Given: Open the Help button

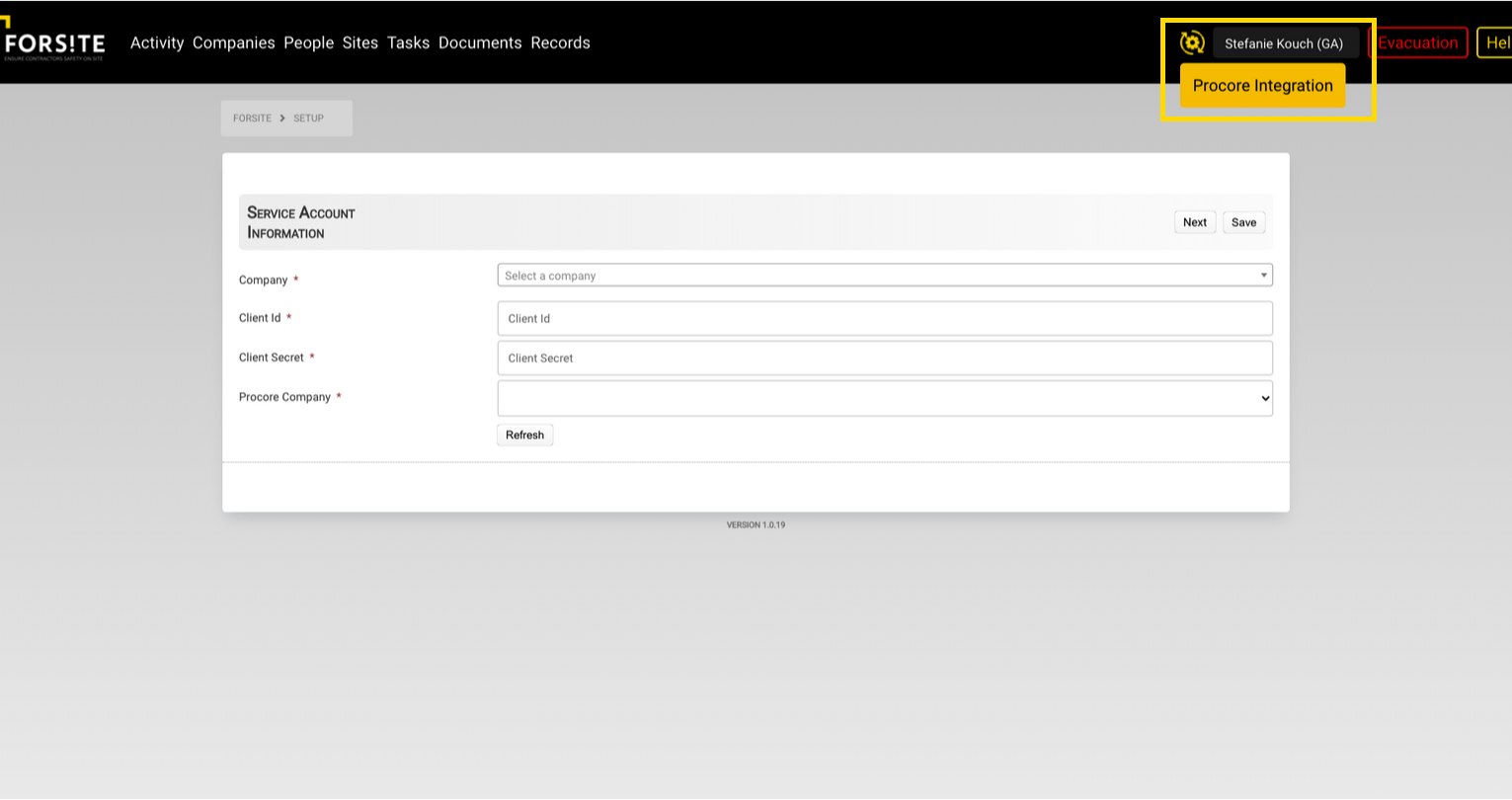Looking at the screenshot, I should pyautogui.click(x=1495, y=42).
